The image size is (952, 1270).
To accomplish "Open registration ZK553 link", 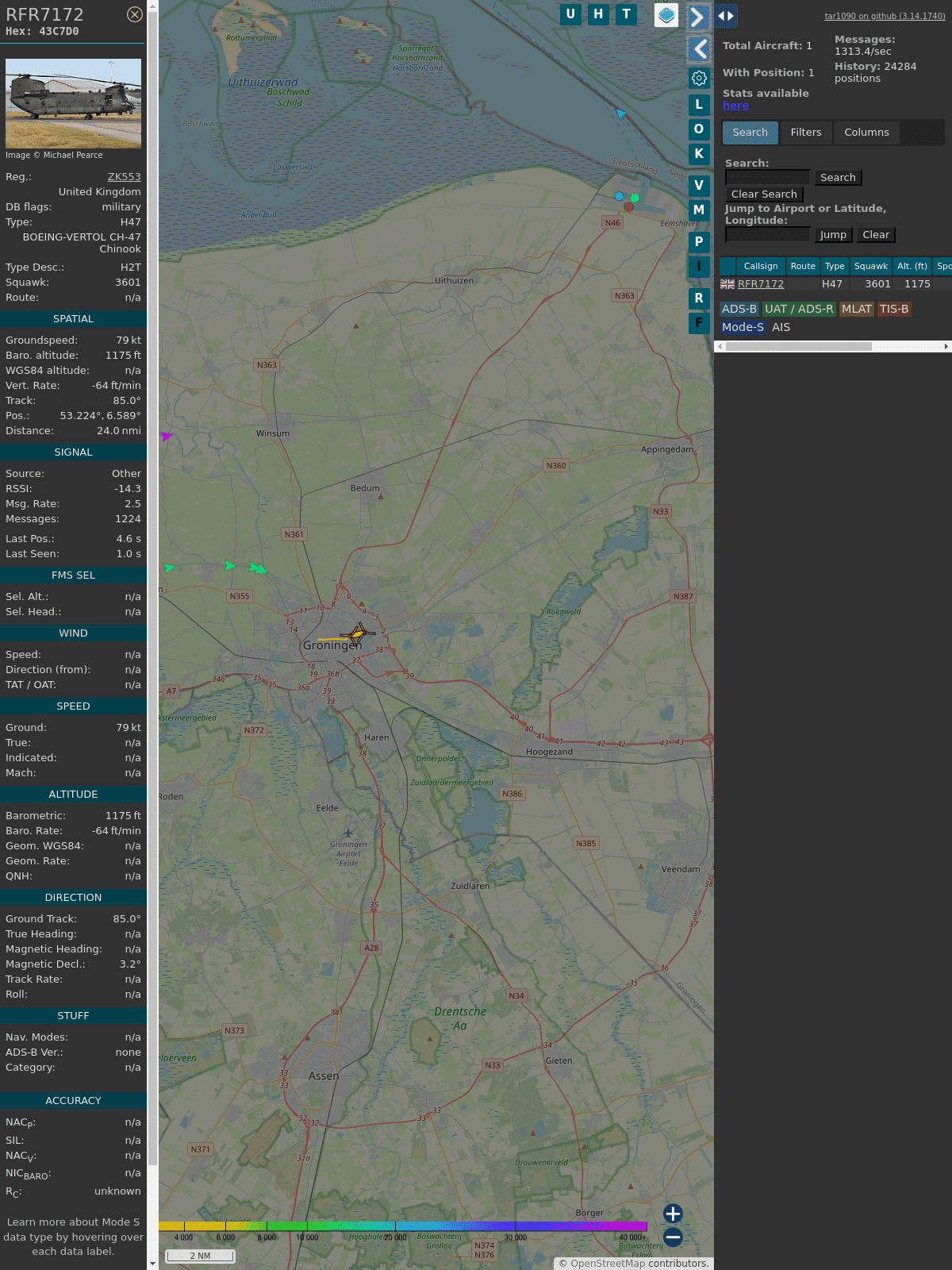I will [125, 177].
